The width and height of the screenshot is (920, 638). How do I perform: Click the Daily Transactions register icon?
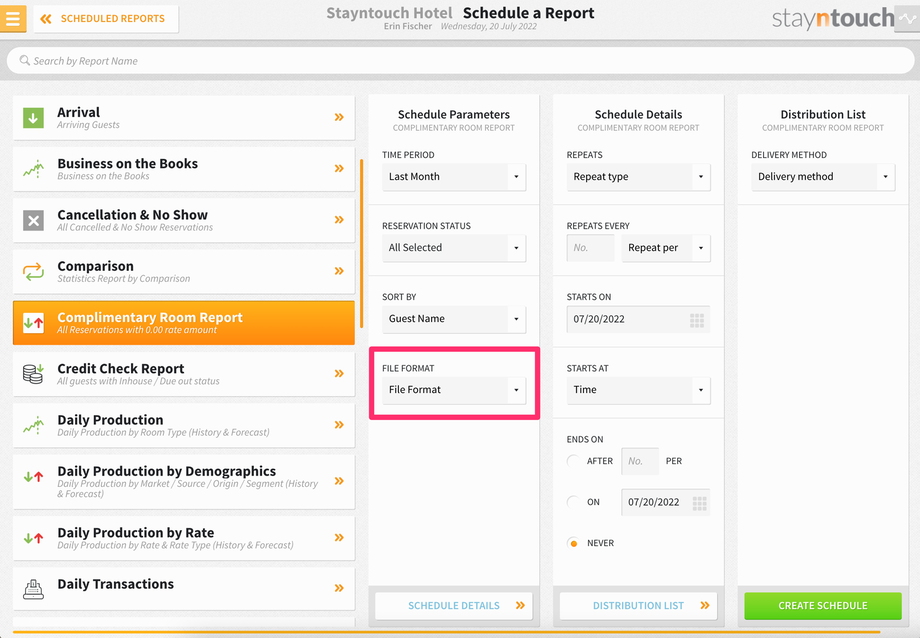tap(33, 589)
